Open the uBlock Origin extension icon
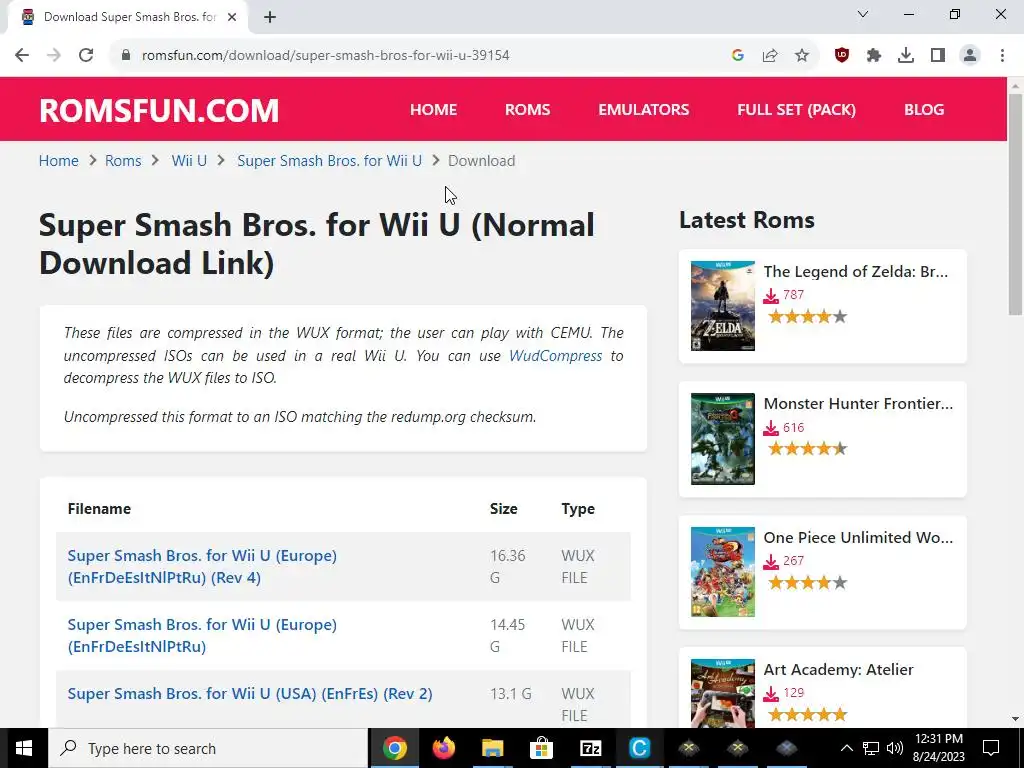 [842, 56]
